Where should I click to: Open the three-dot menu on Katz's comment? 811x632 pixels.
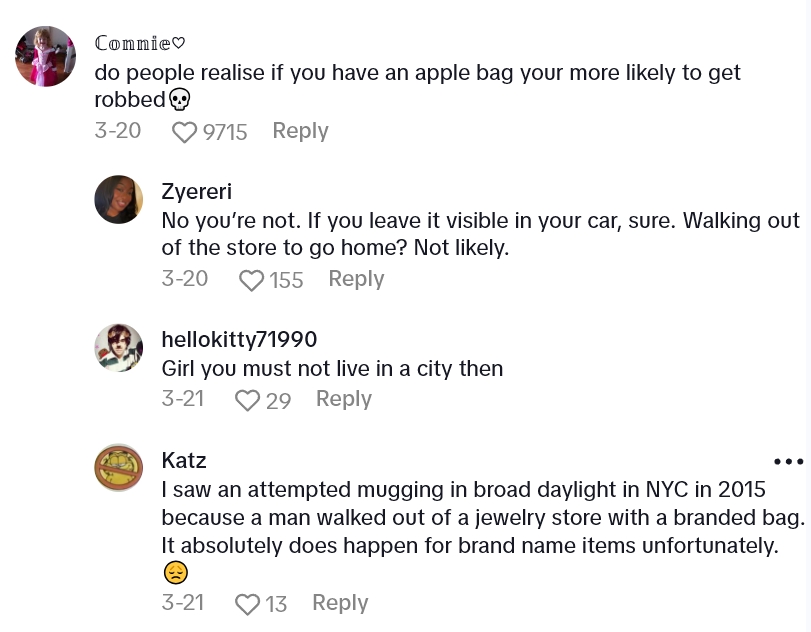click(788, 461)
